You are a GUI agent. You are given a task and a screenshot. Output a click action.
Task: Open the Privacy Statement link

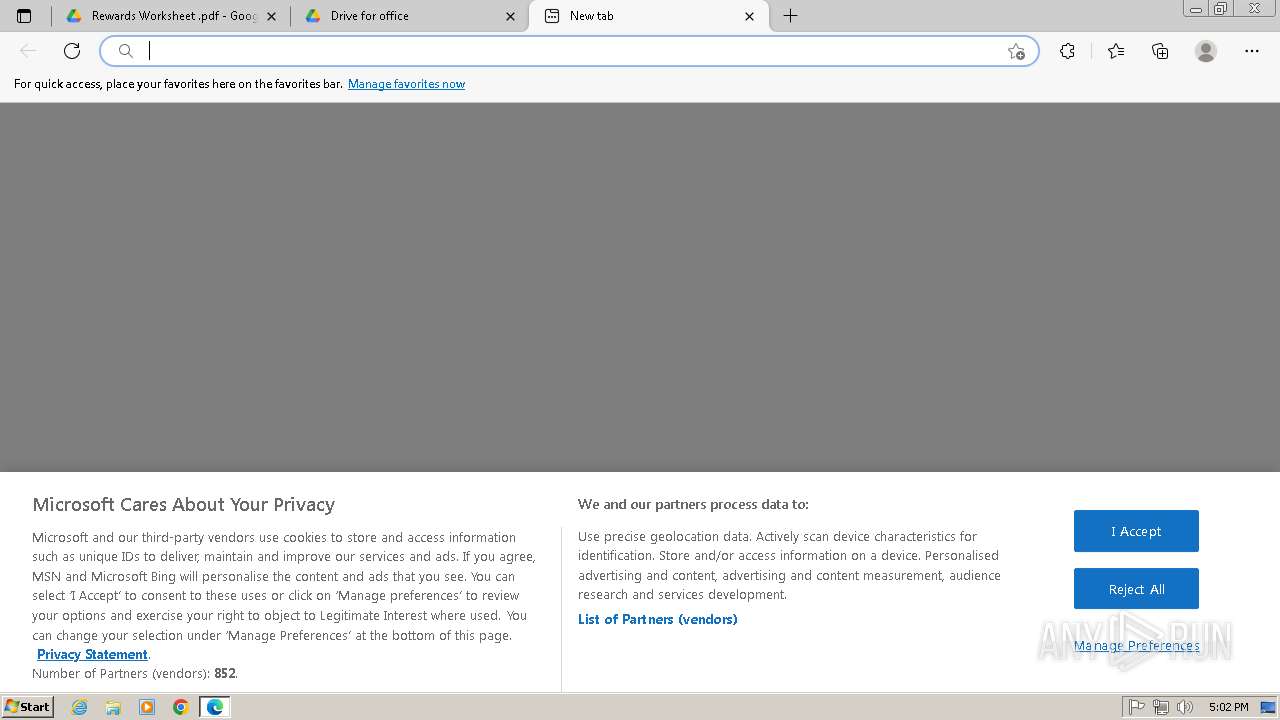92,654
